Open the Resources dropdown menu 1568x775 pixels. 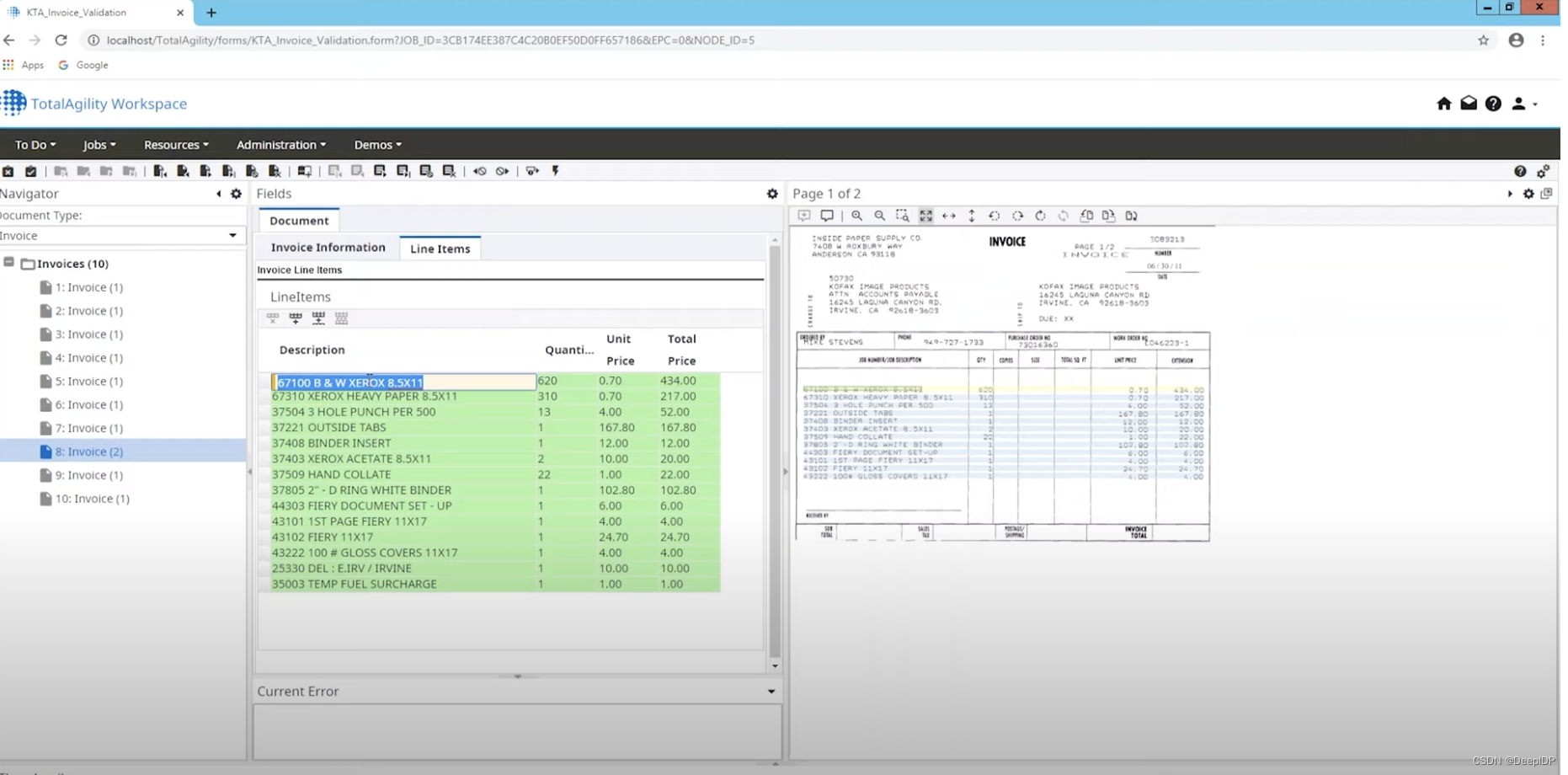[176, 145]
